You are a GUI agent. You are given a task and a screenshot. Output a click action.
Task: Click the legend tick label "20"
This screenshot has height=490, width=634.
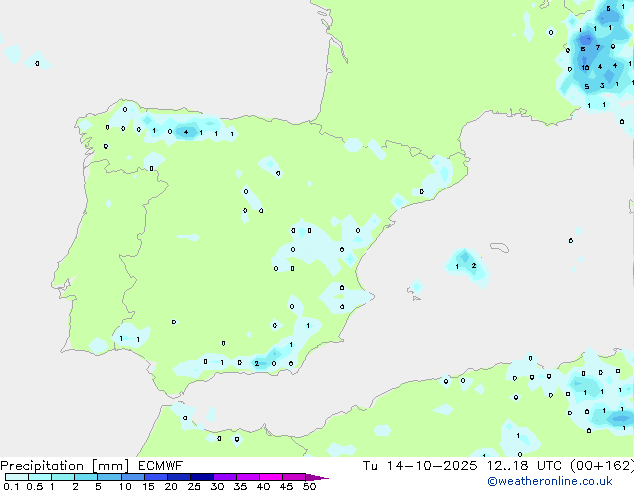pyautogui.click(x=170, y=487)
